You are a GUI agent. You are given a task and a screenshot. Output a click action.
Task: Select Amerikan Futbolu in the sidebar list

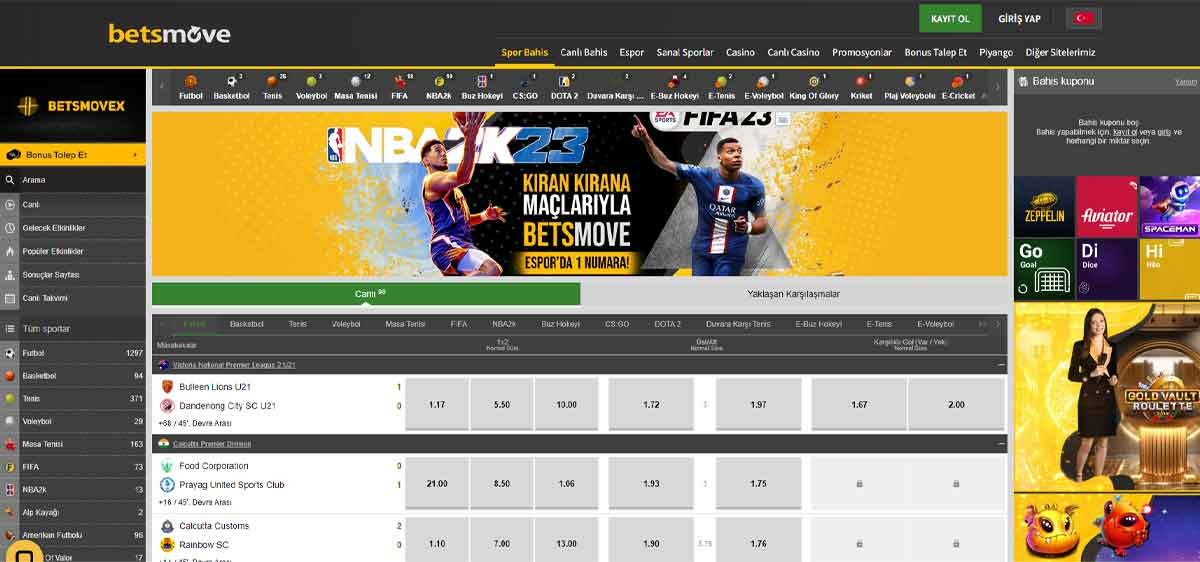point(73,535)
